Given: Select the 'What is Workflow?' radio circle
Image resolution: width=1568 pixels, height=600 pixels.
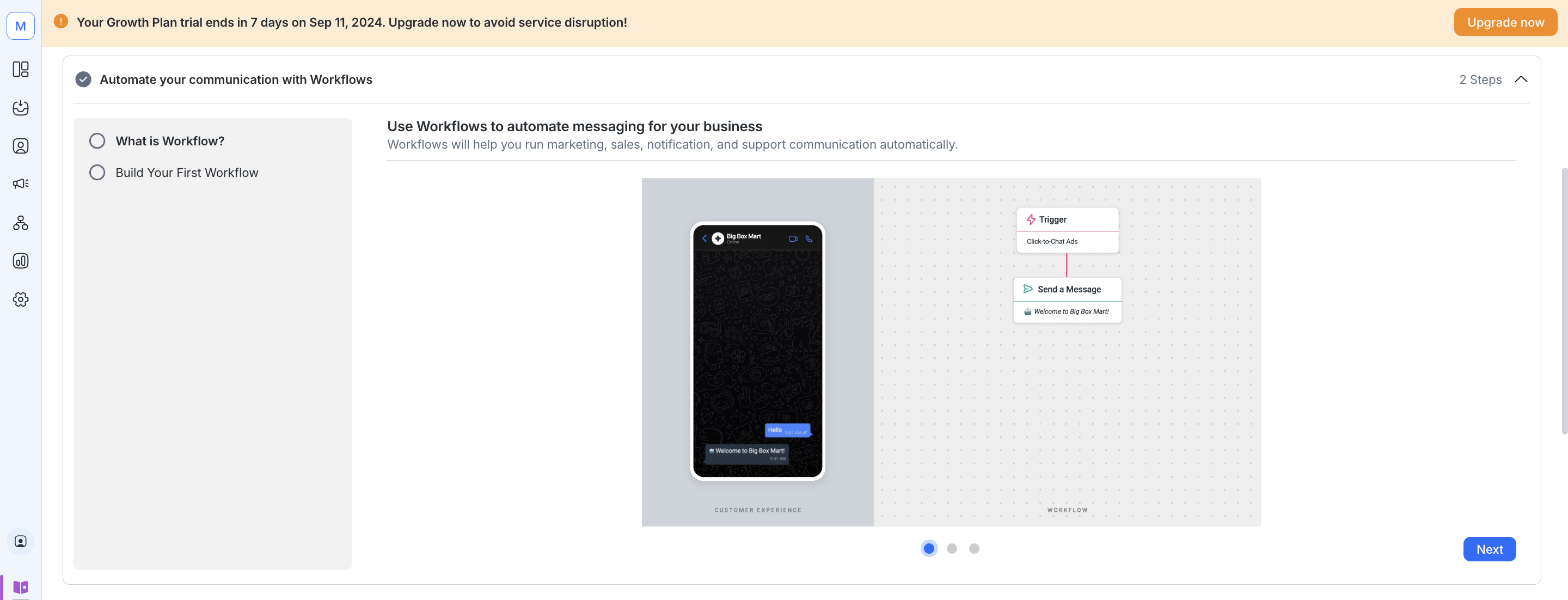Looking at the screenshot, I should point(97,141).
